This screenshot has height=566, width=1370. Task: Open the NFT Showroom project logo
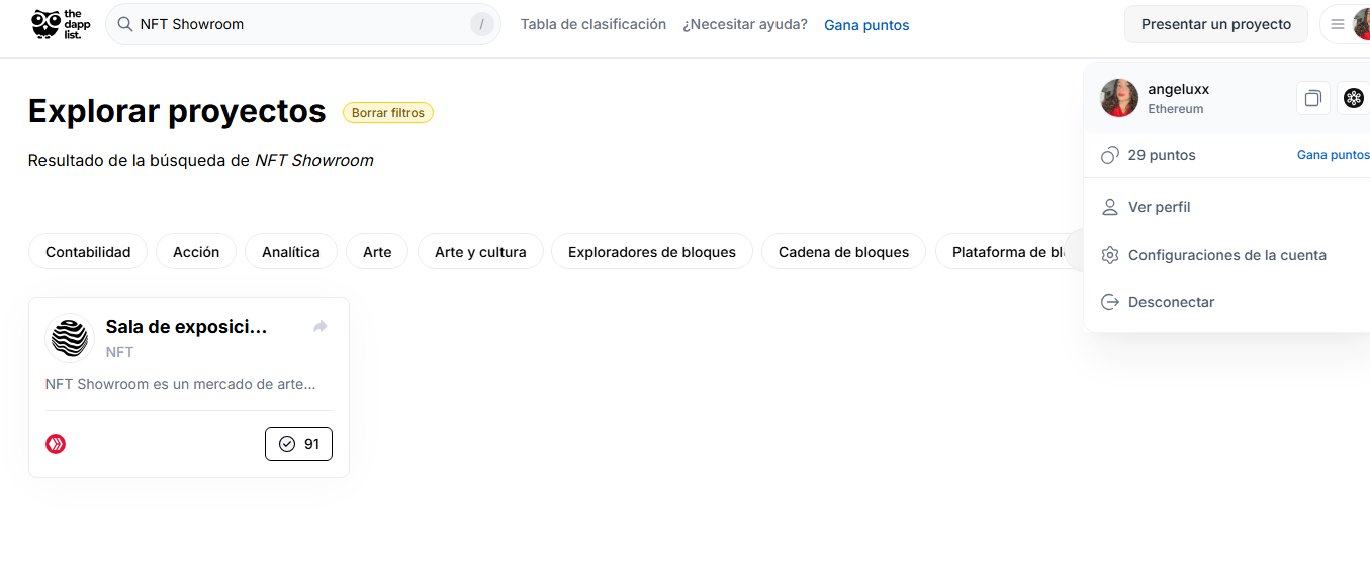click(70, 338)
